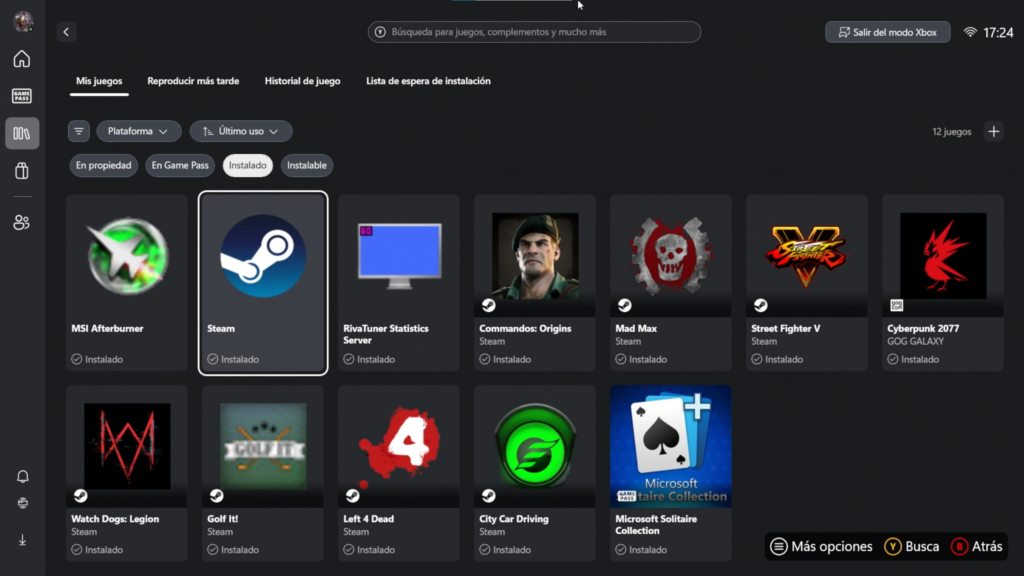This screenshot has width=1024, height=576.
Task: Open the filter options icon
Action: [x=78, y=131]
